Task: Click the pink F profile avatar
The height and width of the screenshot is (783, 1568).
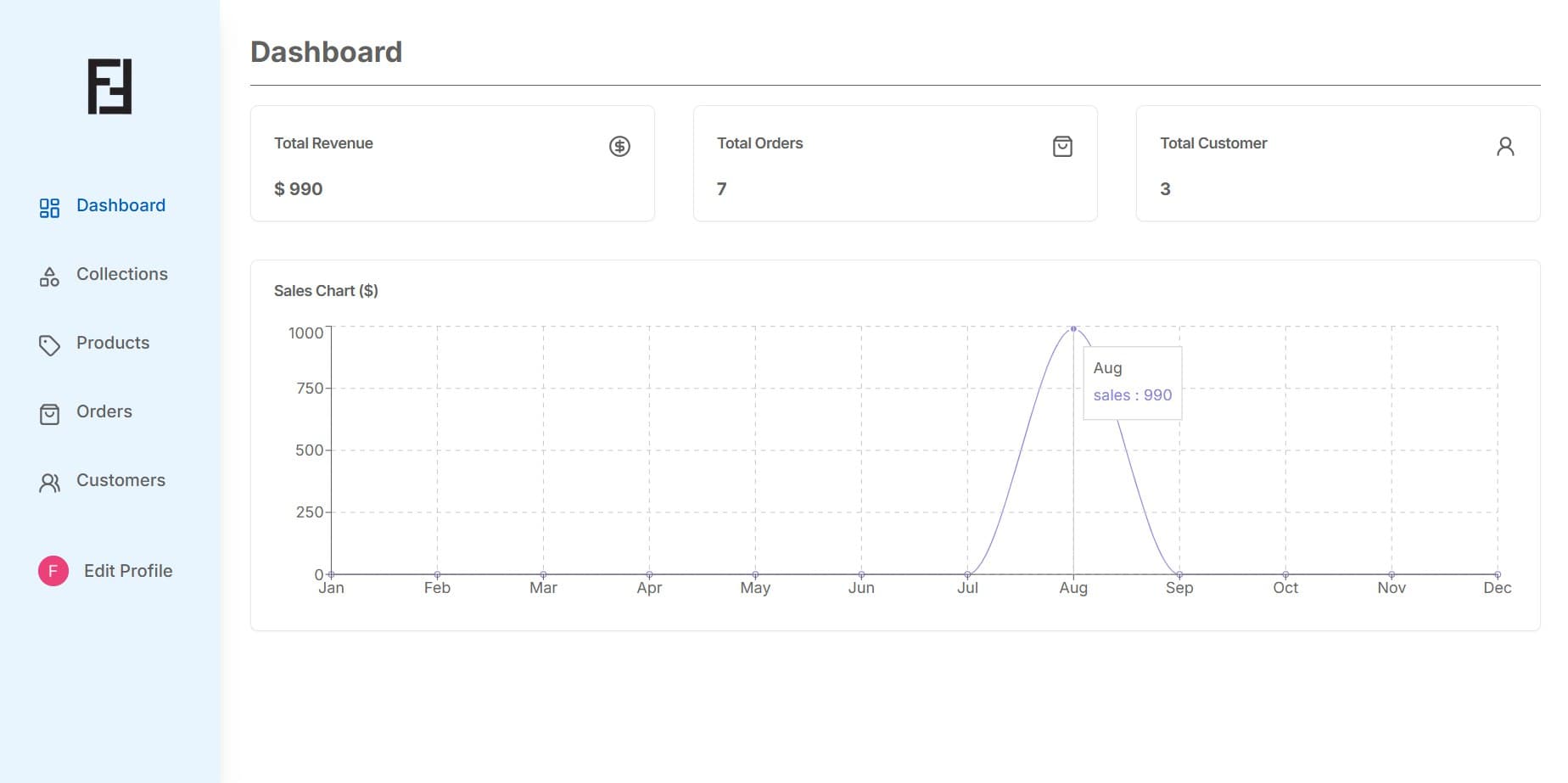Action: click(53, 571)
